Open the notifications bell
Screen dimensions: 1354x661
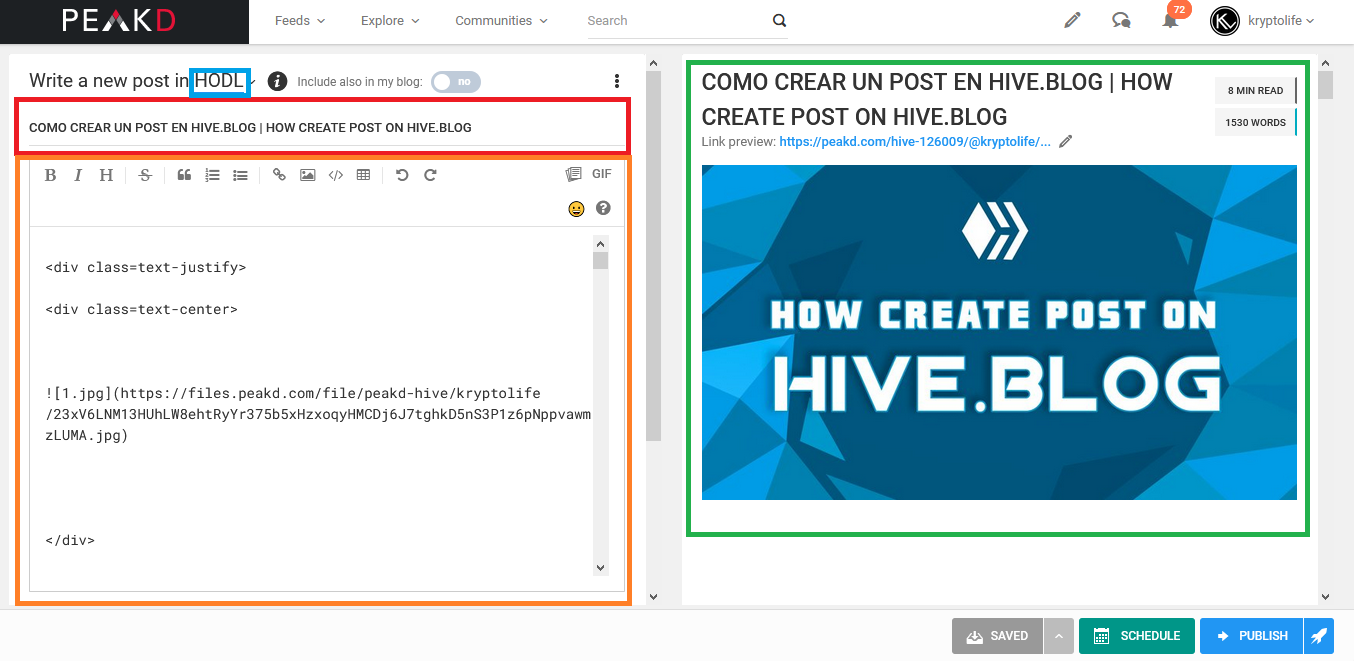click(x=1170, y=20)
